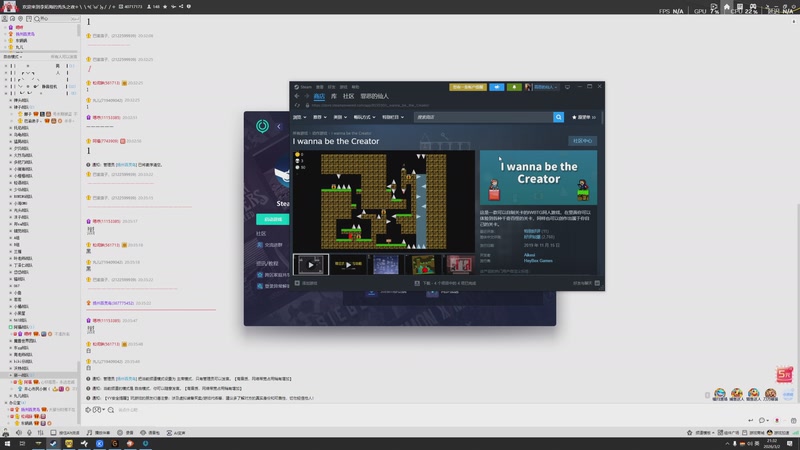Focus the Steam store search box

483,117
